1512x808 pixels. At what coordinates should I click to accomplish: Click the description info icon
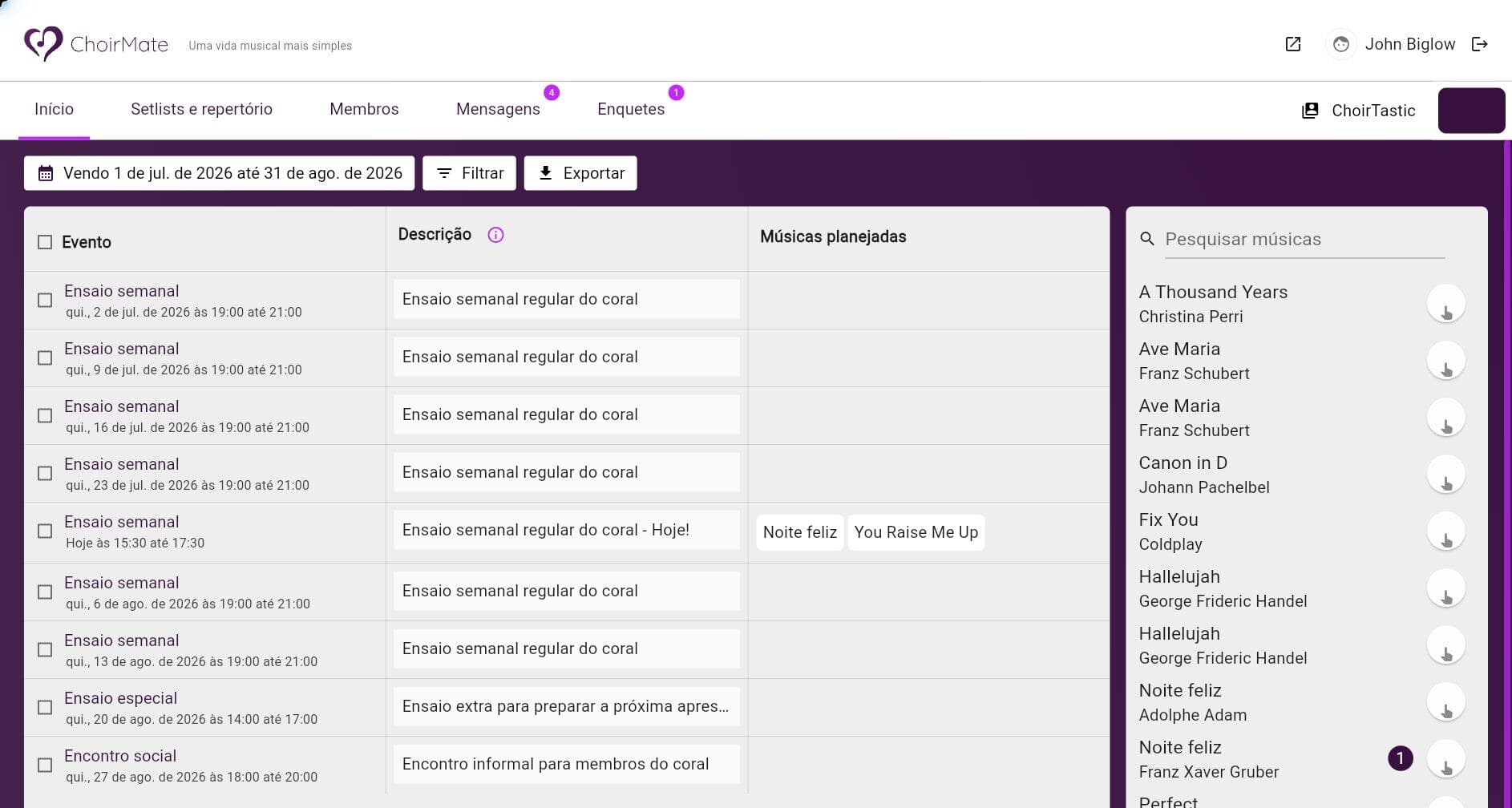pyautogui.click(x=495, y=235)
